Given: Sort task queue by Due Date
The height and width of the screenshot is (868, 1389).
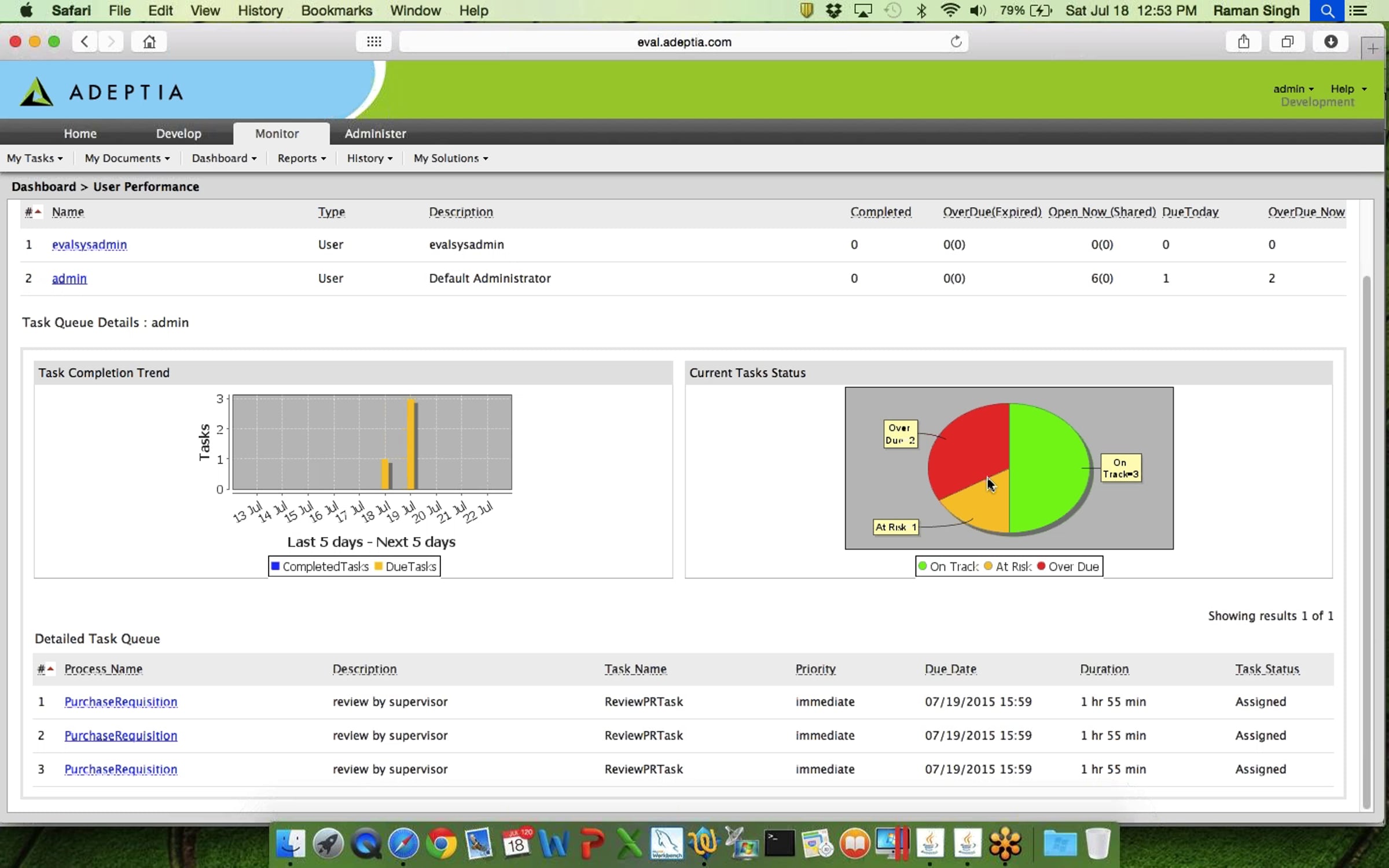Looking at the screenshot, I should (x=950, y=669).
